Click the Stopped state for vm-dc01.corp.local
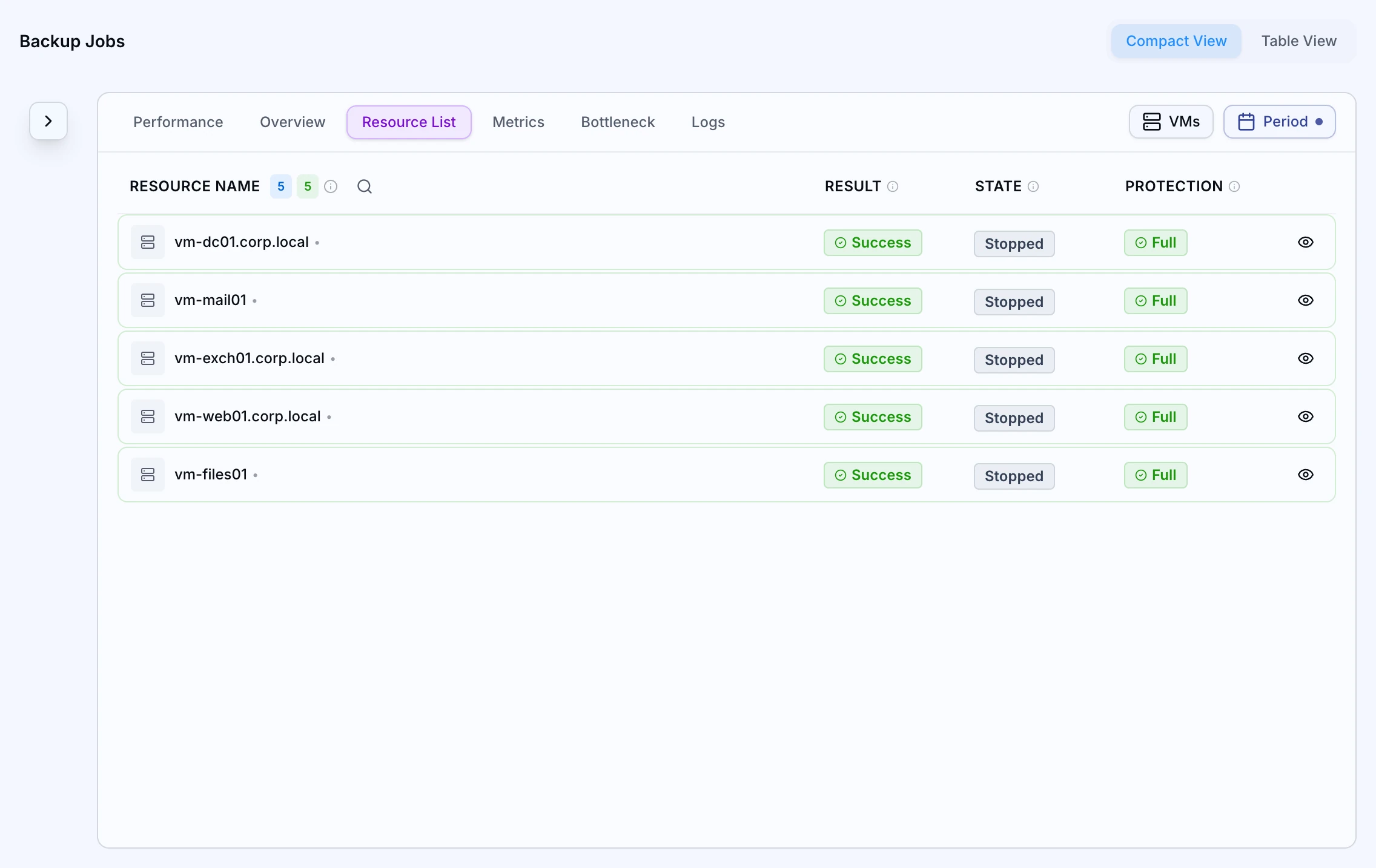1376x868 pixels. coord(1014,244)
